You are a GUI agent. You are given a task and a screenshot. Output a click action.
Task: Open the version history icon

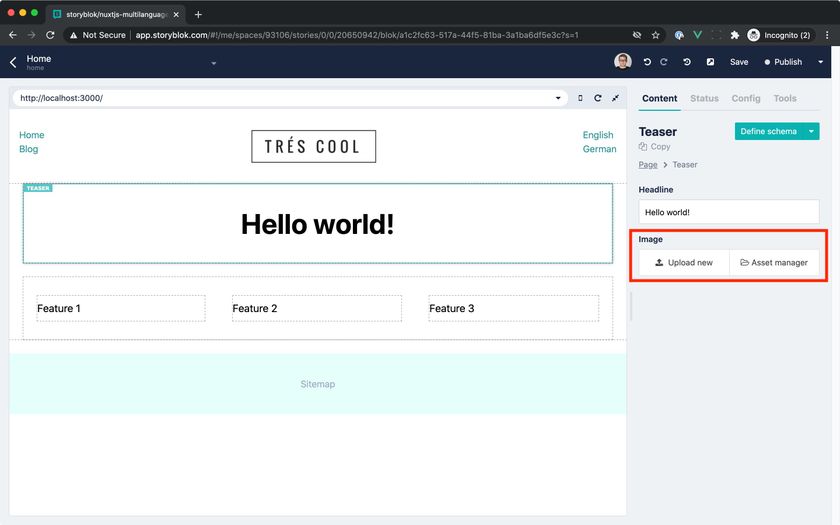click(x=687, y=62)
